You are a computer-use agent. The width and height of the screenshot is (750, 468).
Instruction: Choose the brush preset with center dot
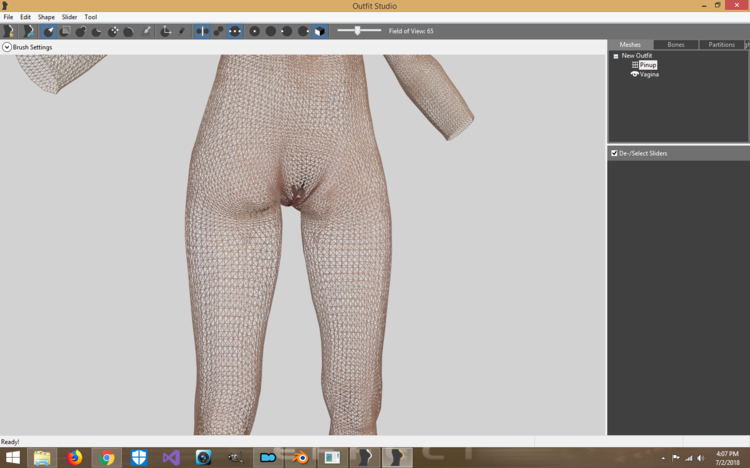tap(254, 31)
